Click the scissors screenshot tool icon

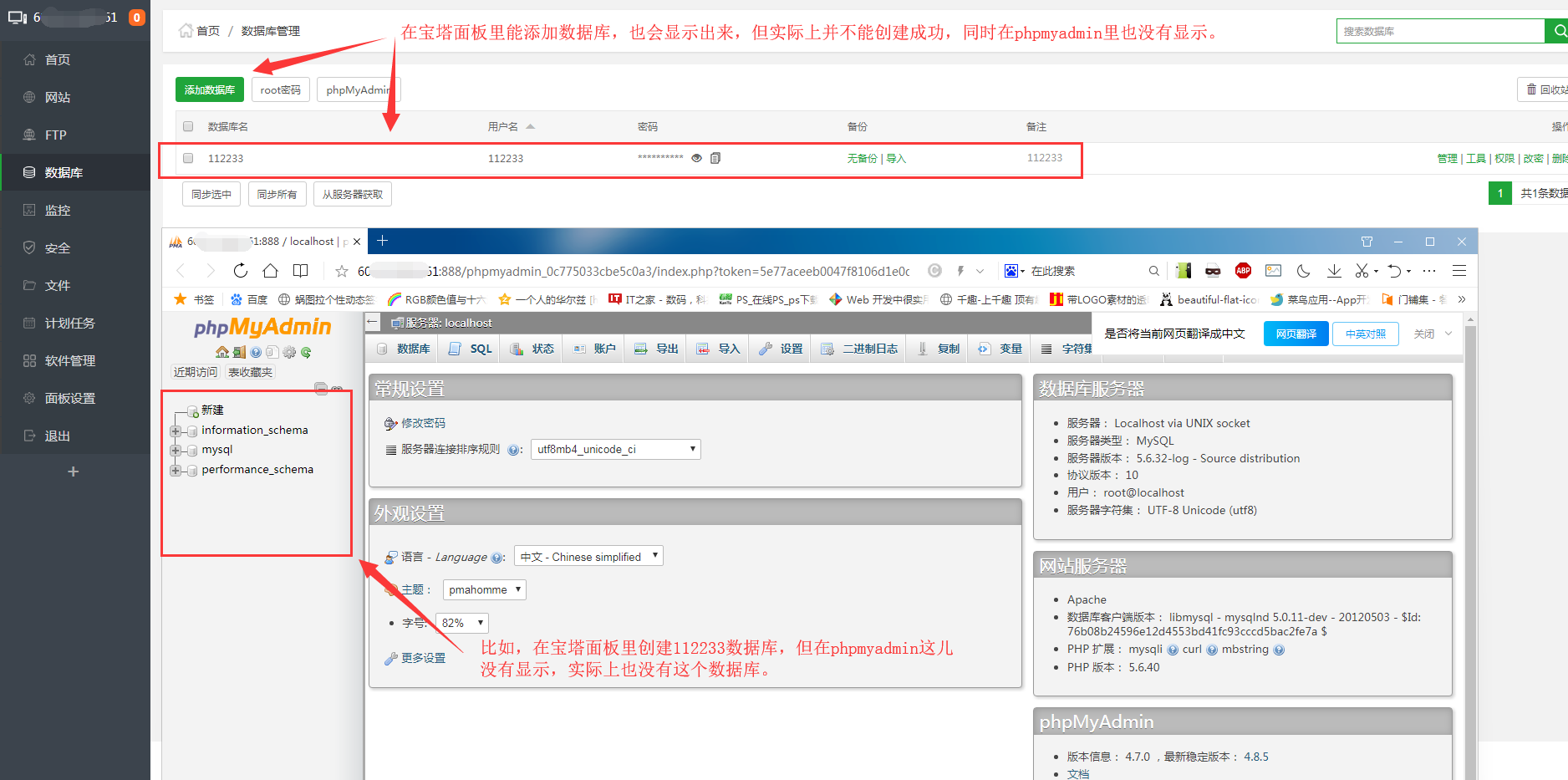[x=1362, y=270]
